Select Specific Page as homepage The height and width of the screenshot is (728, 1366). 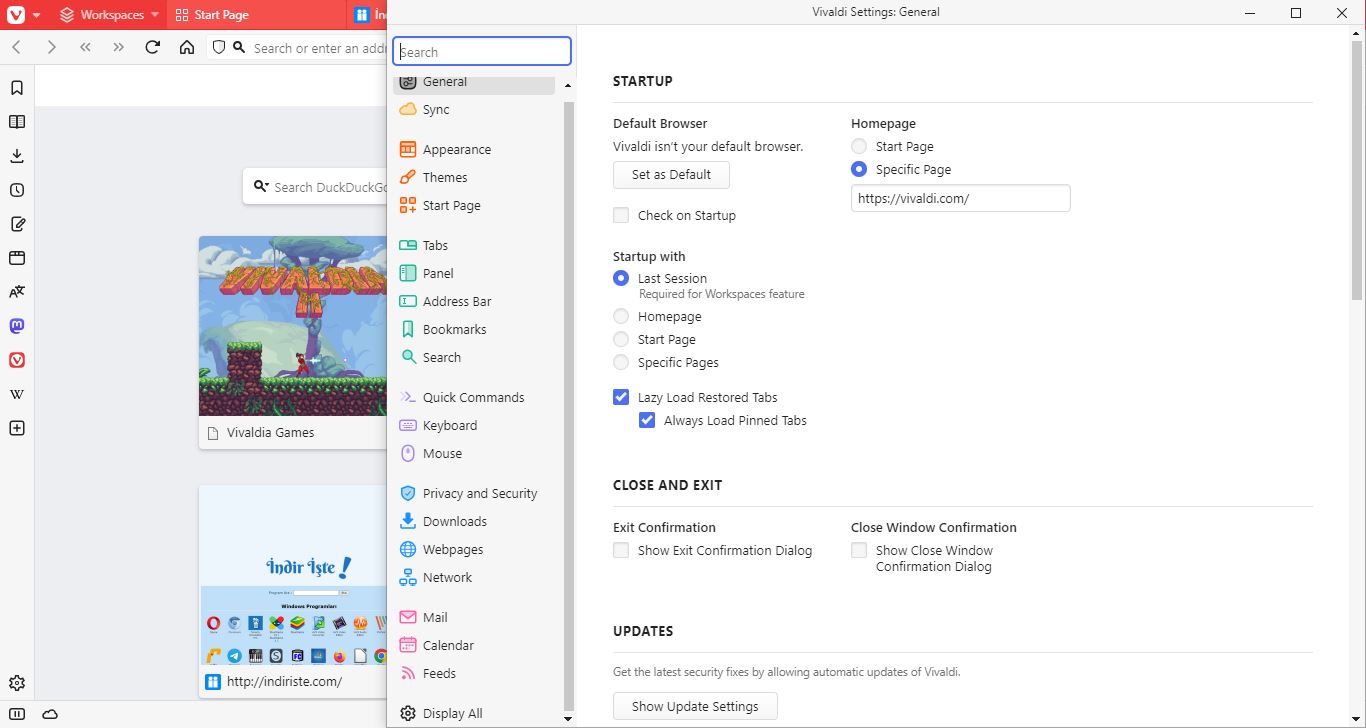[859, 169]
